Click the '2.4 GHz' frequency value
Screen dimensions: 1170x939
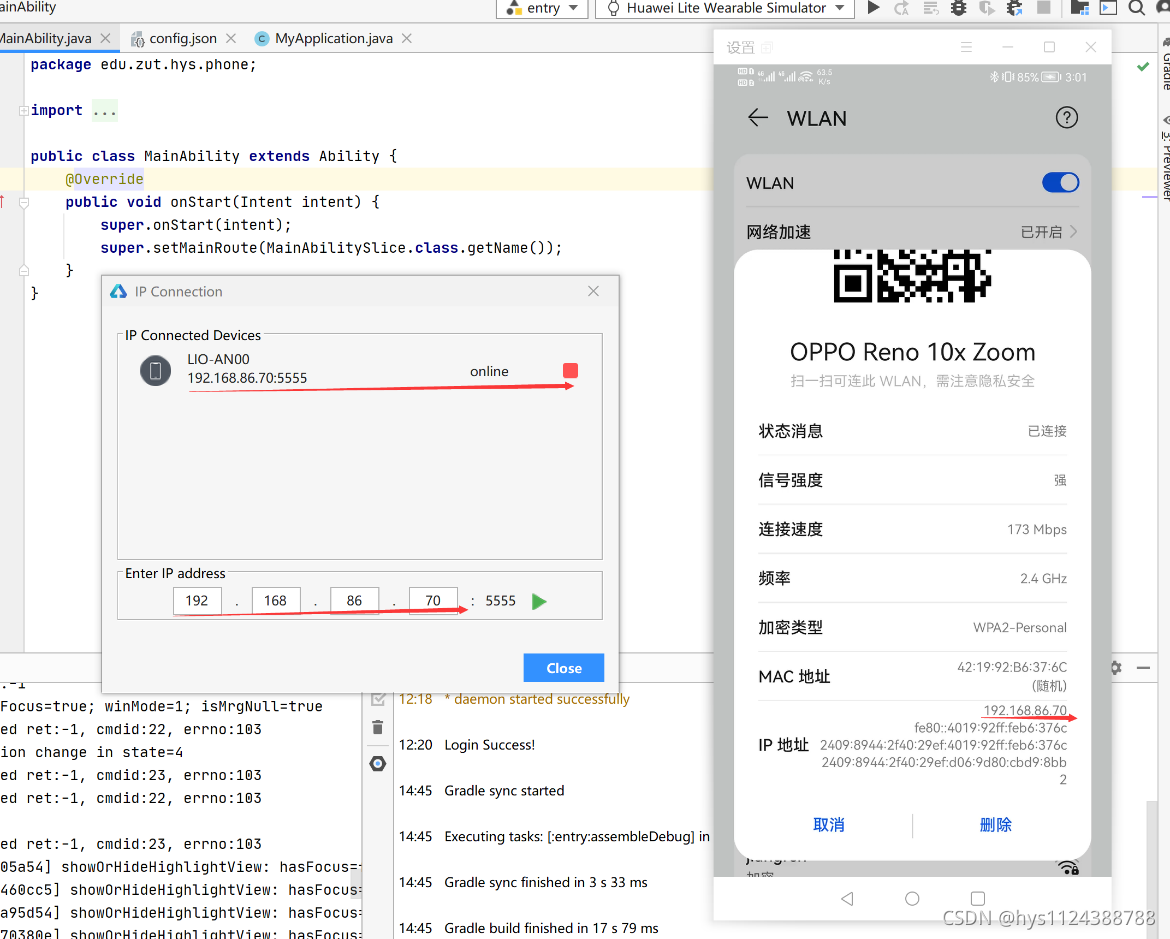coord(1043,578)
